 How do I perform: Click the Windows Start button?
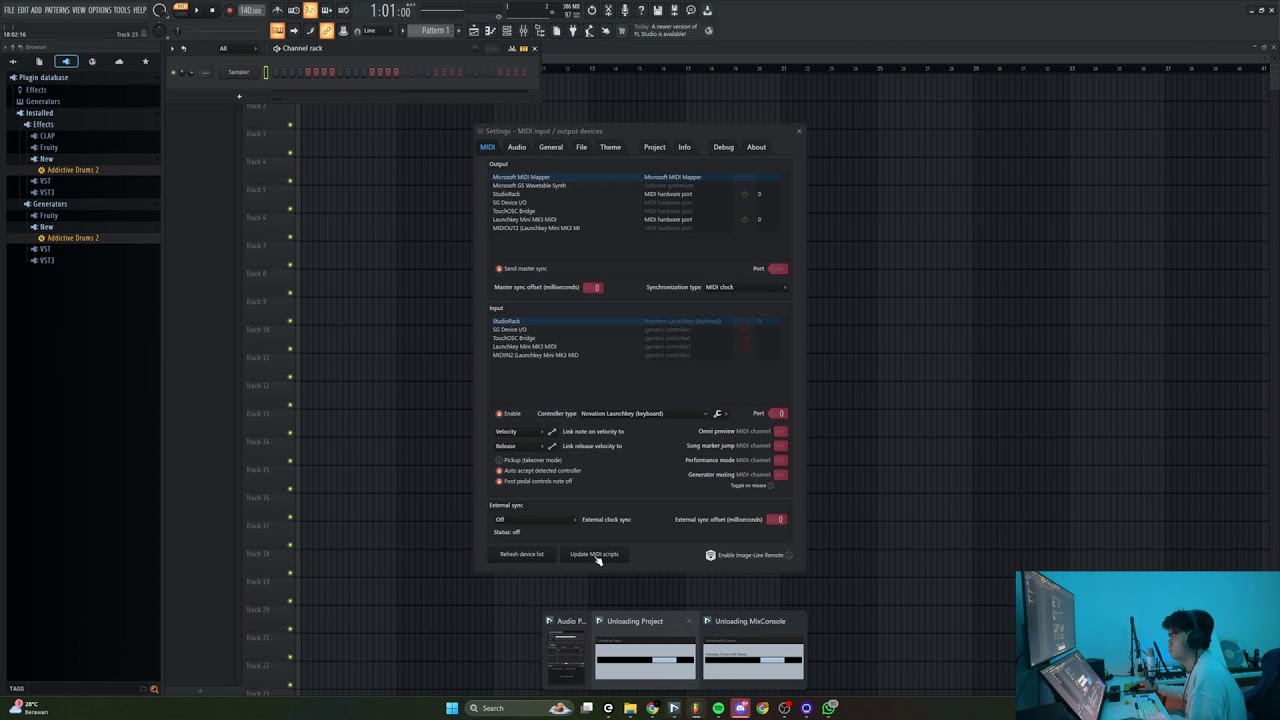click(x=452, y=708)
